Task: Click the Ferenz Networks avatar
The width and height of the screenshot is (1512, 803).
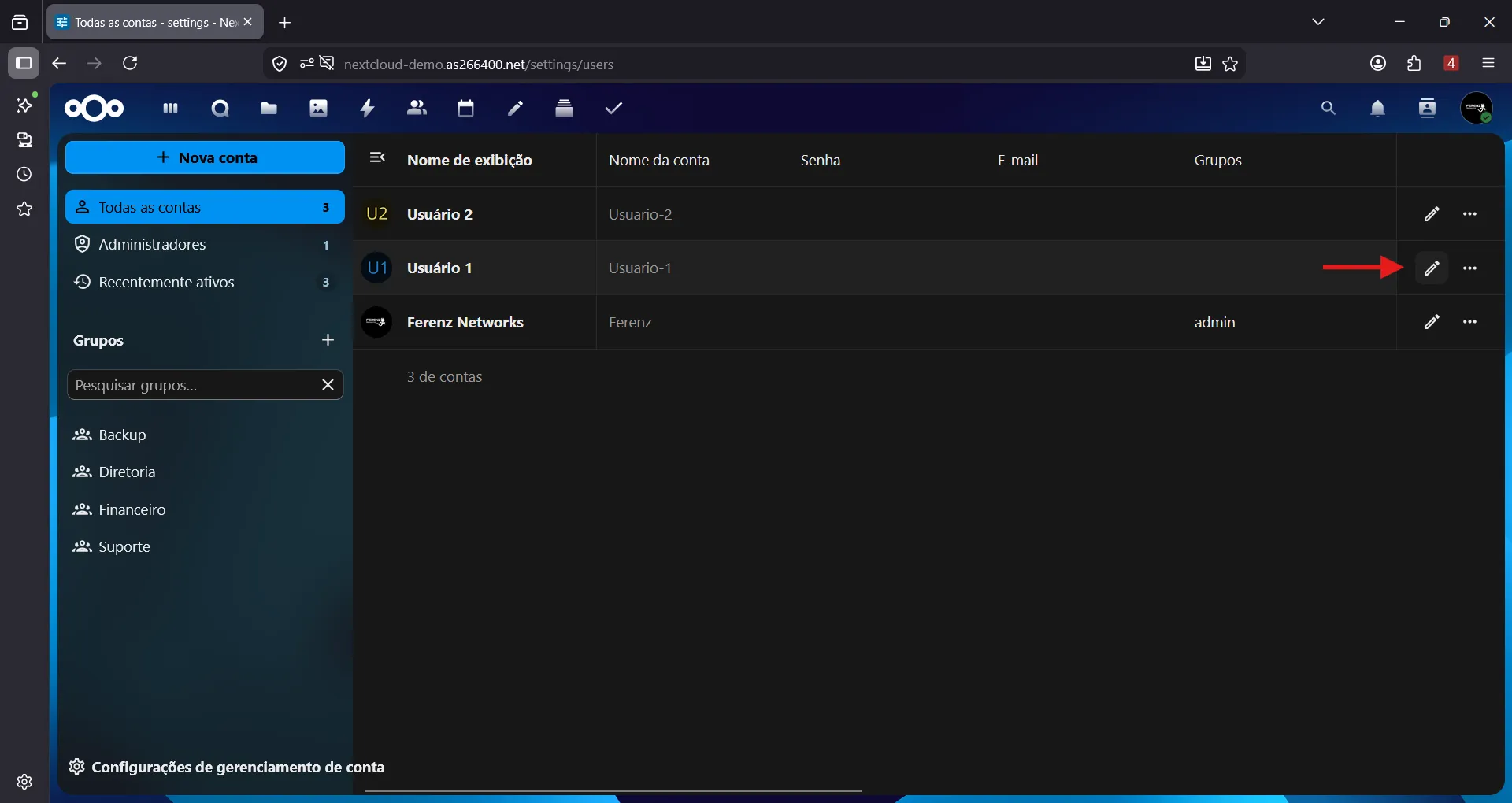Action: pyautogui.click(x=377, y=322)
